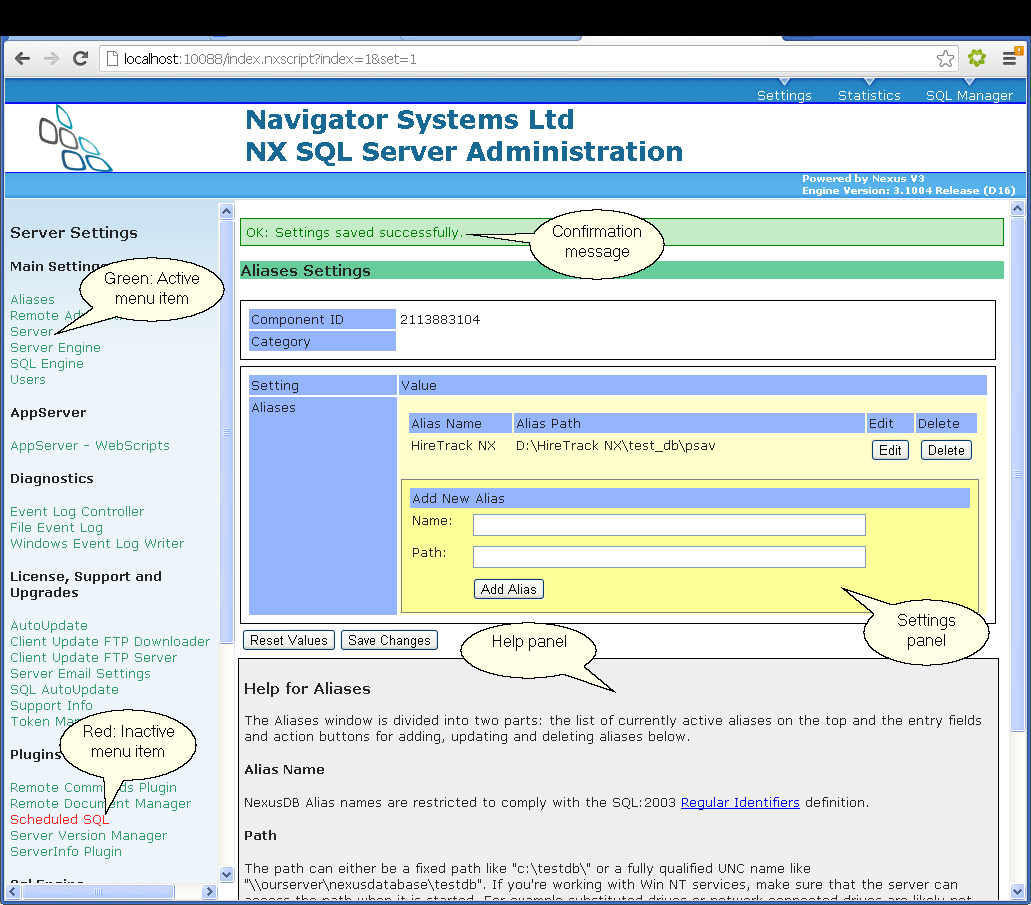
Task: Click the green gear extension icon
Action: click(x=977, y=59)
